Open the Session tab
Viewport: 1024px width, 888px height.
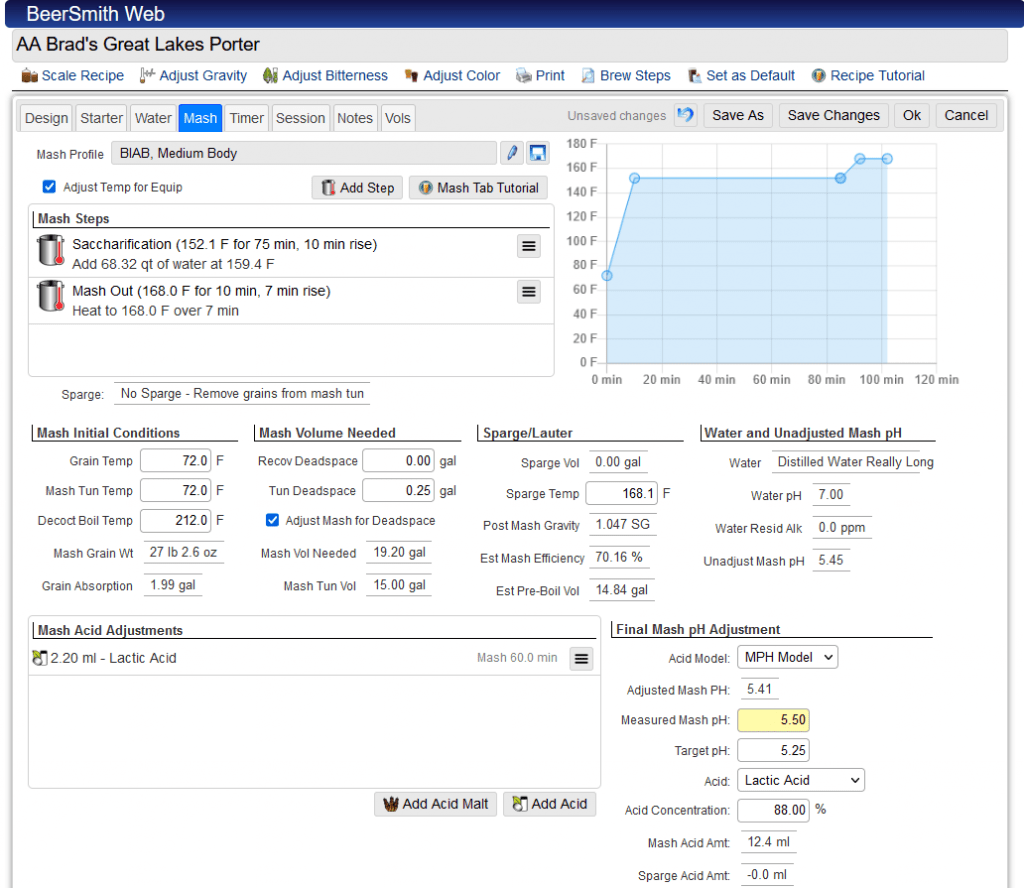click(300, 117)
